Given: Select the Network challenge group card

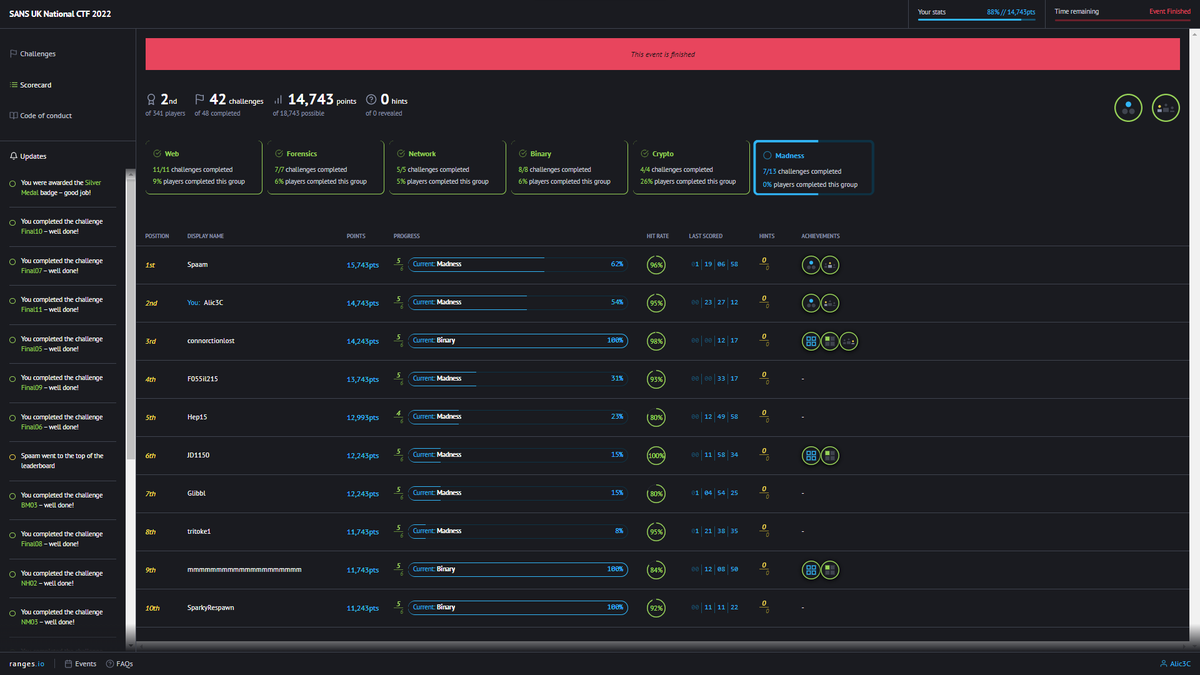Looking at the screenshot, I should pyautogui.click(x=446, y=167).
